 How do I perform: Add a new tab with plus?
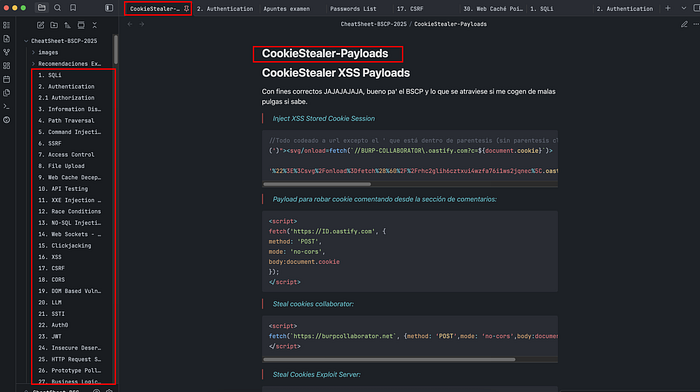(x=668, y=8)
